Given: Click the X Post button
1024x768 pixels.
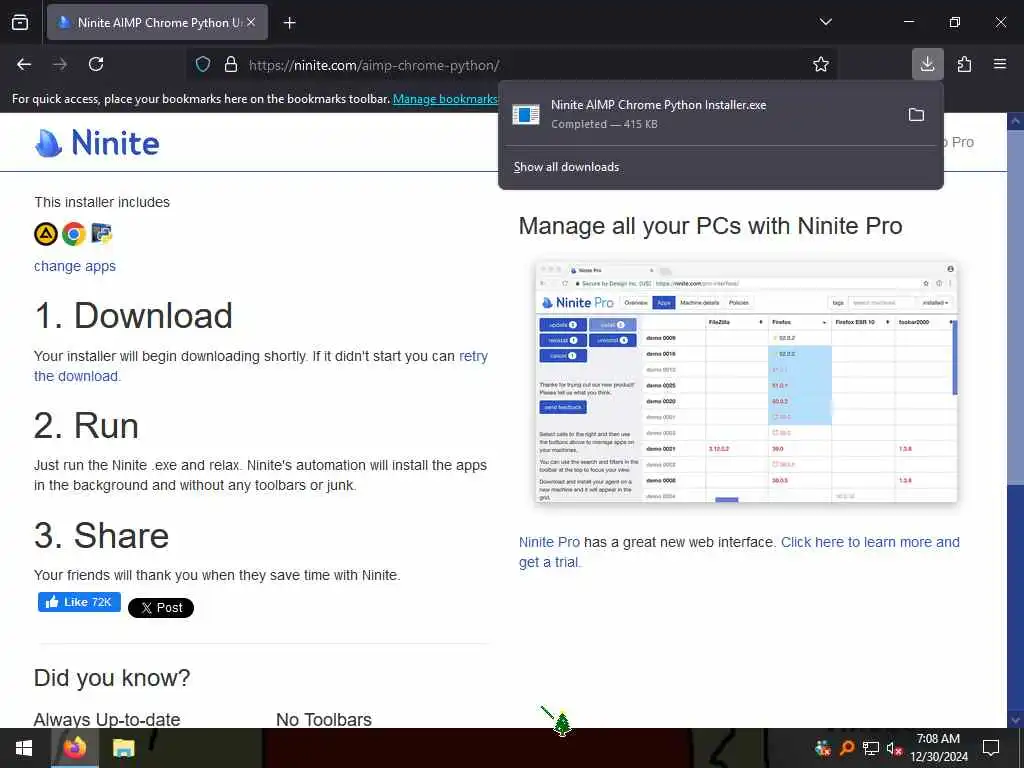Looking at the screenshot, I should pos(161,607).
